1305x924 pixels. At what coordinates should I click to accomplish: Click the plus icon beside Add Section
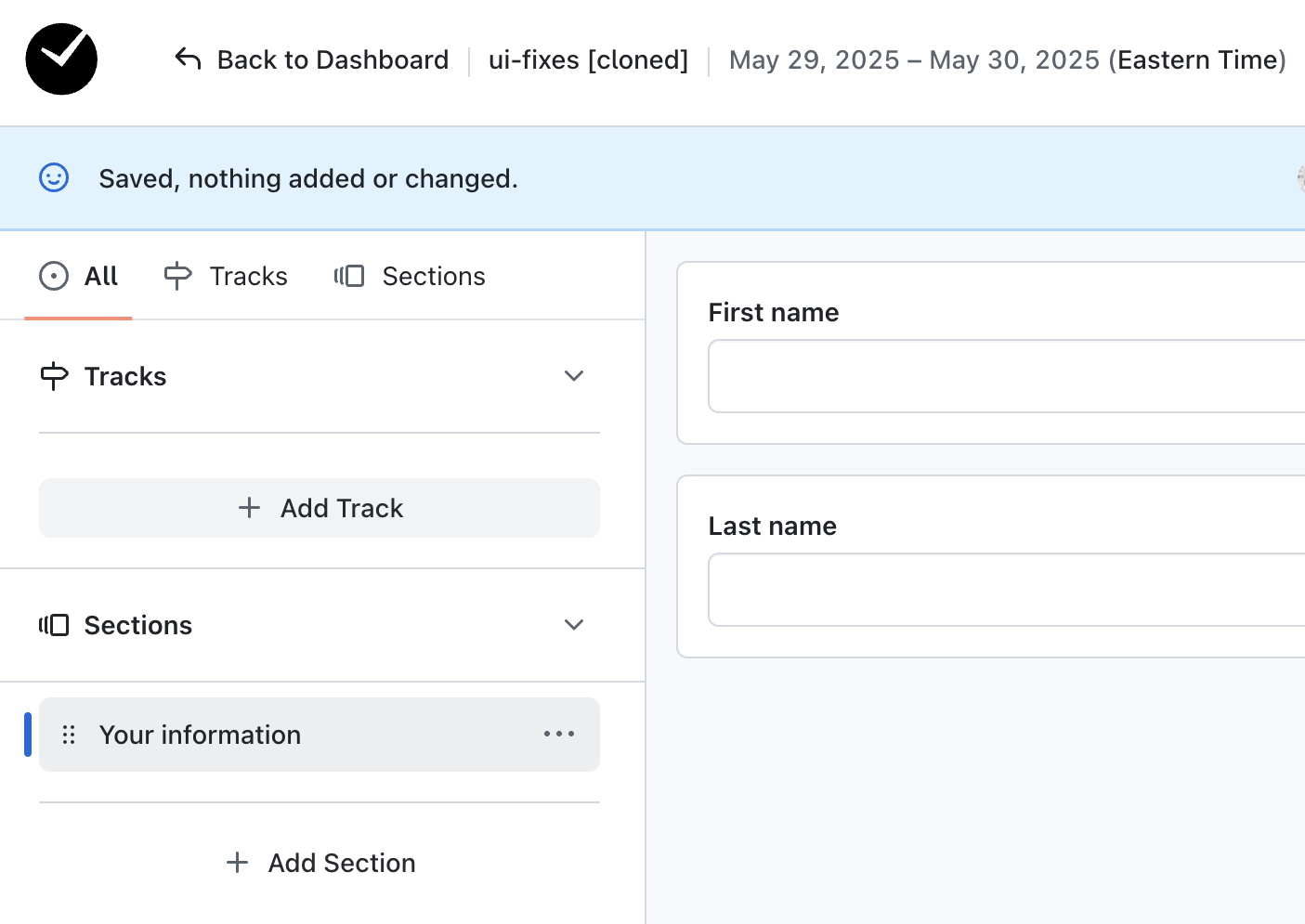click(x=238, y=863)
